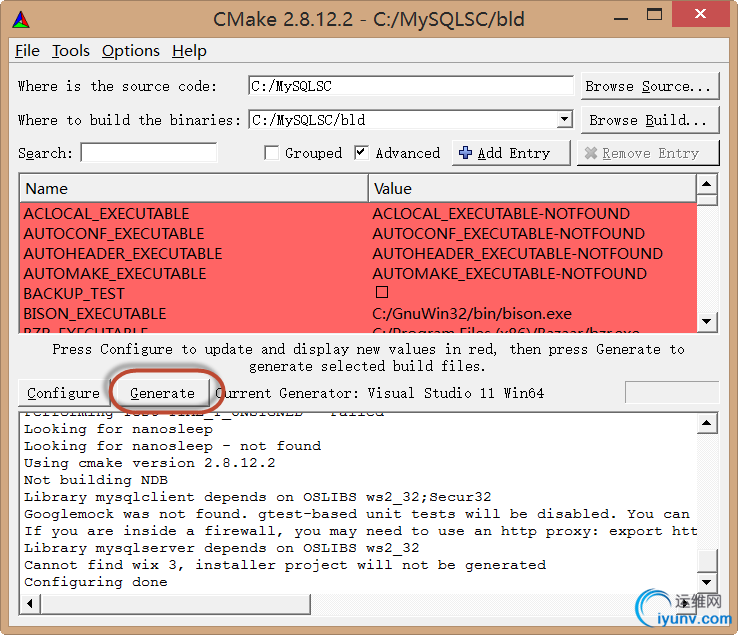Maximize the CMake window
Viewport: 738px width, 635px height.
click(654, 15)
